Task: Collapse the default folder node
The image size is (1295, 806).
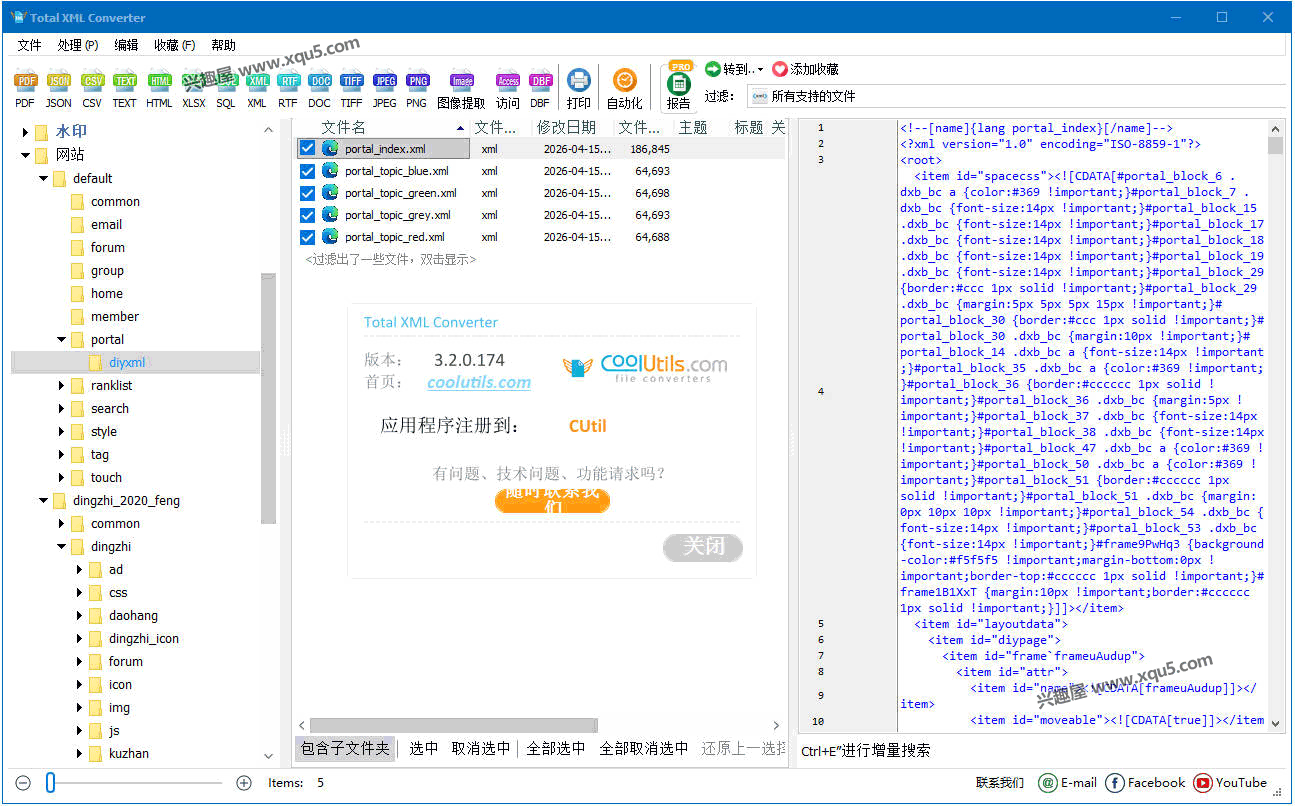Action: (x=44, y=178)
